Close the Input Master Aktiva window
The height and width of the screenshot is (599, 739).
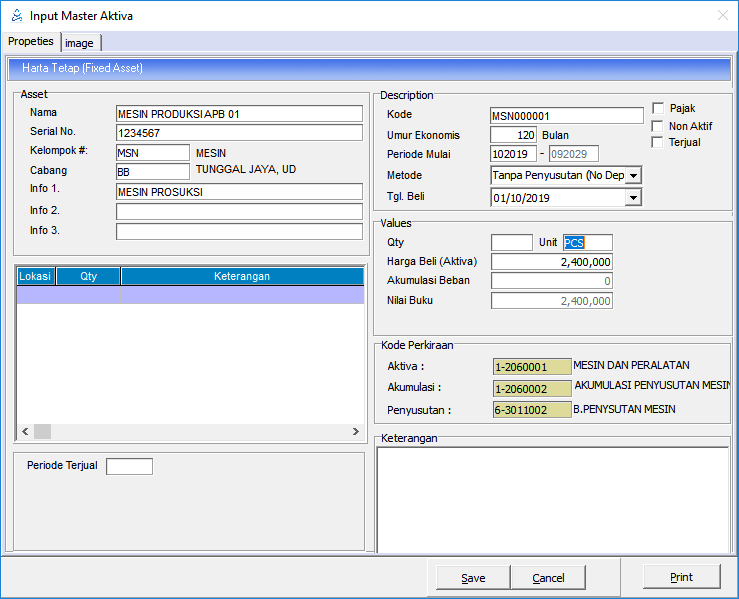(x=722, y=16)
